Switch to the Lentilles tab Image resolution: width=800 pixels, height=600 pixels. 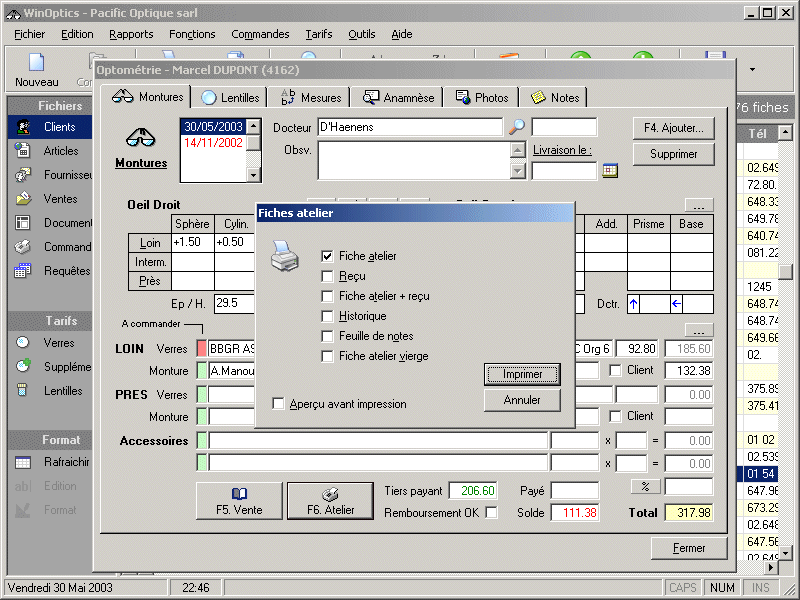click(231, 97)
